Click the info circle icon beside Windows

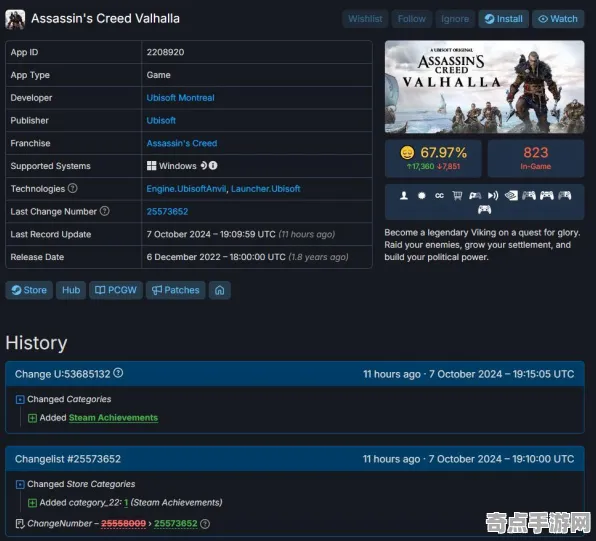pos(213,165)
